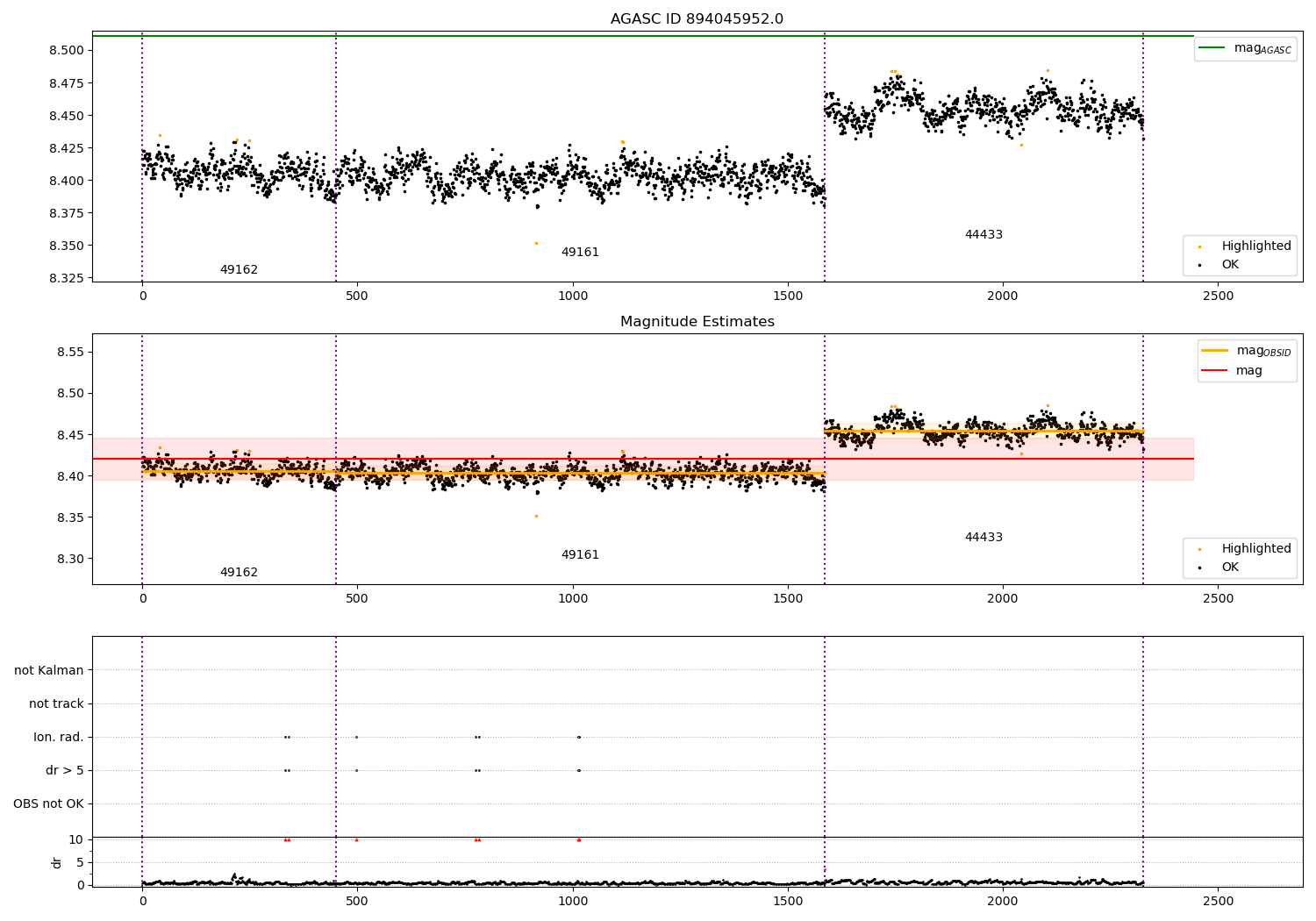Click the '8.325' y-tick label
The image size is (1316, 921).
click(x=67, y=278)
